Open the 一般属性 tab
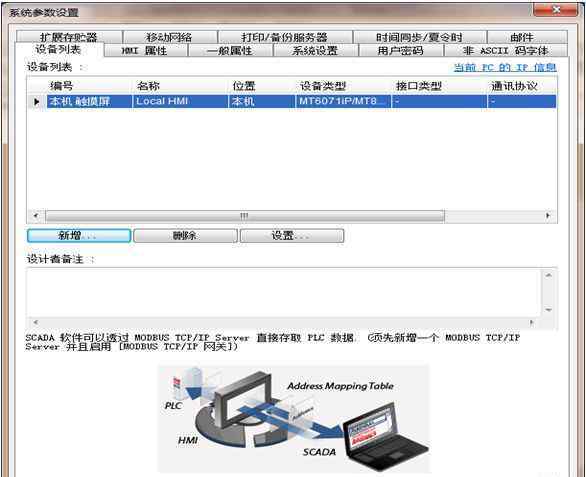 230,50
